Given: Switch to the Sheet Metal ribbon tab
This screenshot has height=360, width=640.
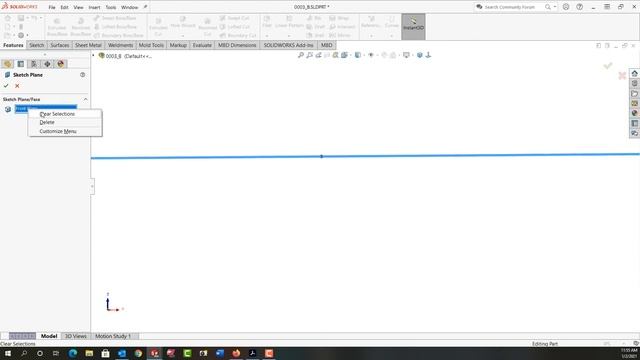Looking at the screenshot, I should 88,45.
